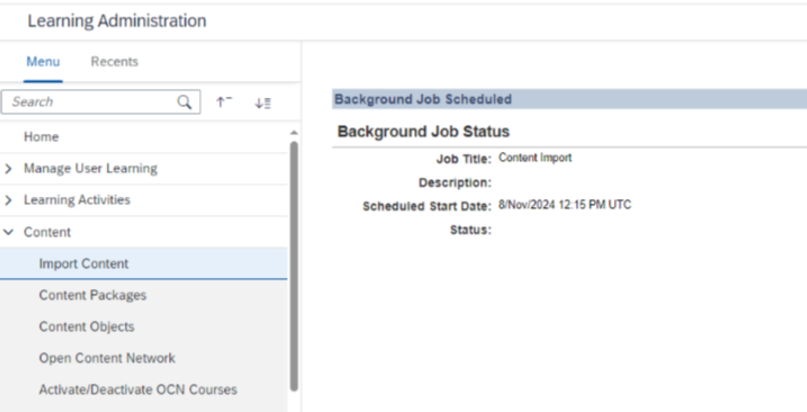This screenshot has height=412, width=807.
Task: Click the expand all sort icon
Action: pos(262,103)
